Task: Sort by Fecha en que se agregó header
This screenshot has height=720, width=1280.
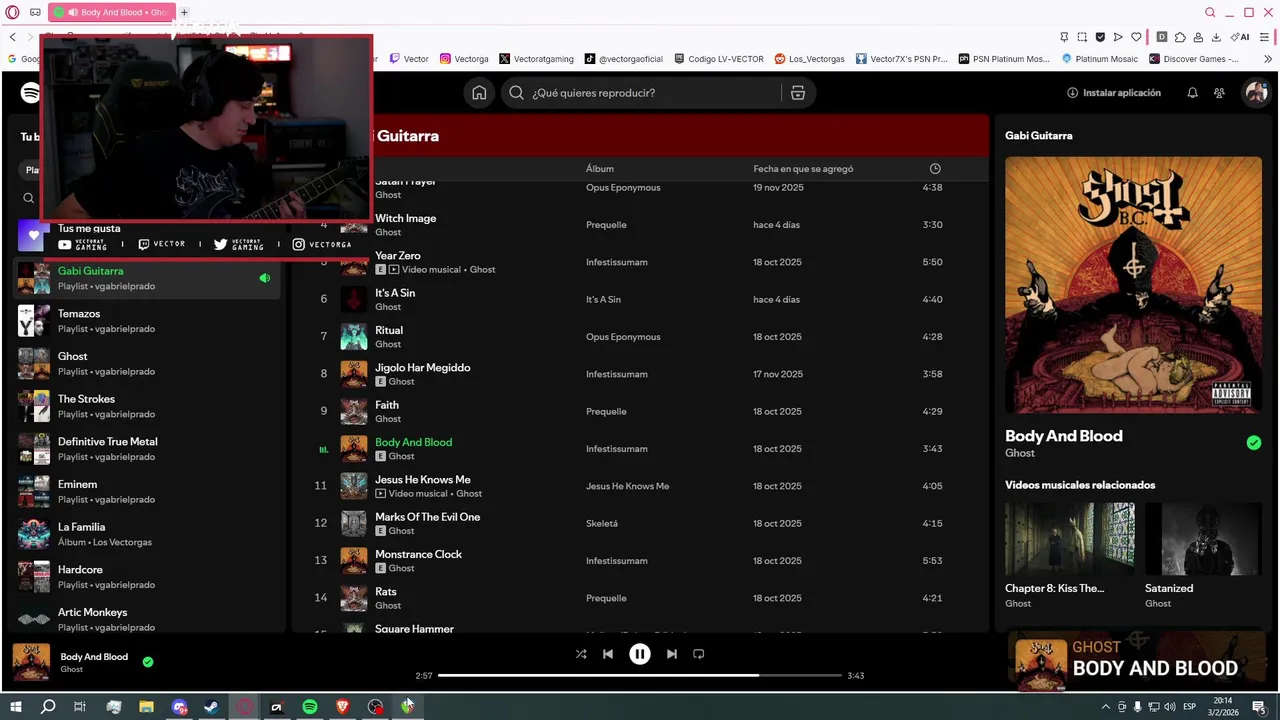Action: pos(803,169)
